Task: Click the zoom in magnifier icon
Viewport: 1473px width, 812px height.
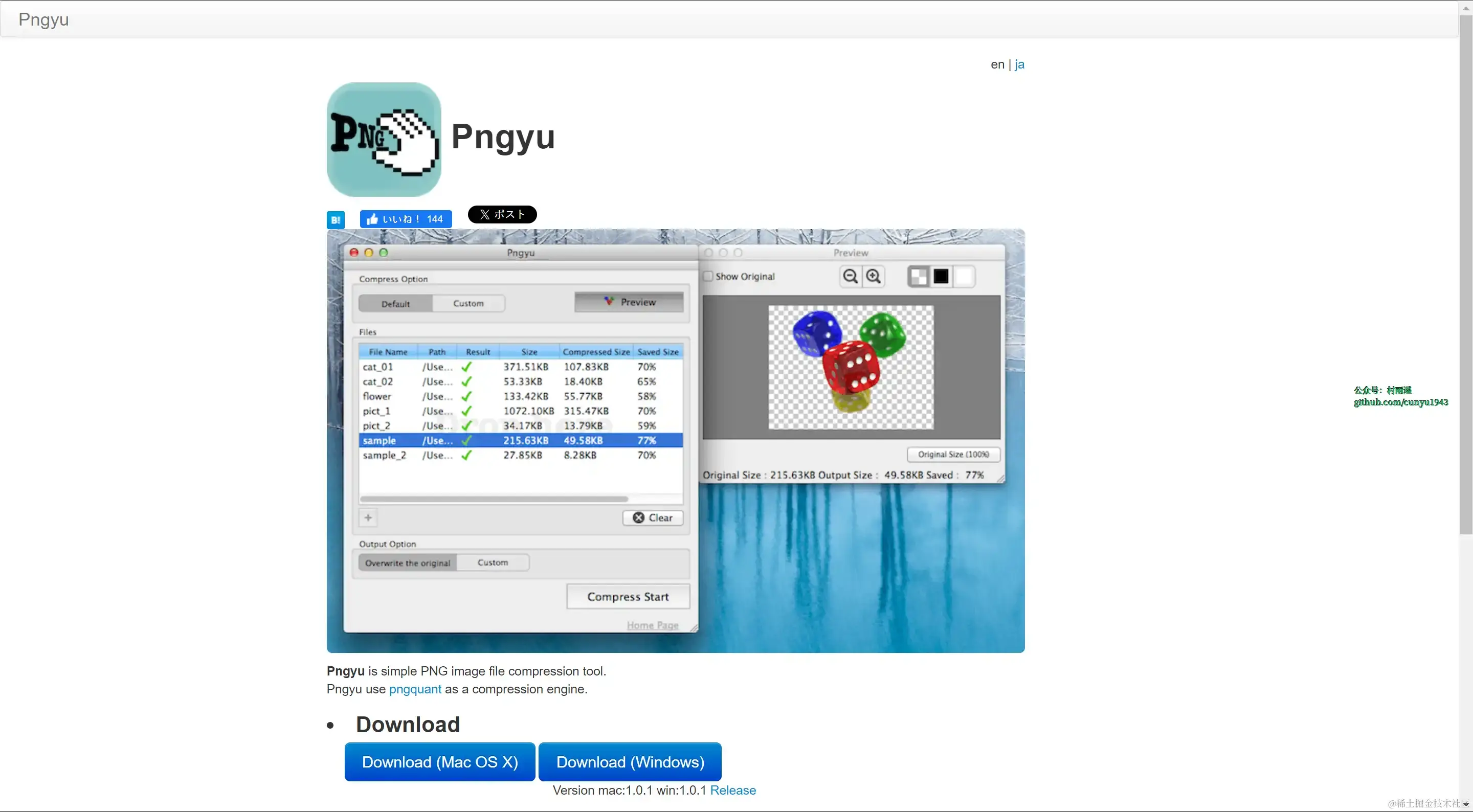Action: coord(873,277)
